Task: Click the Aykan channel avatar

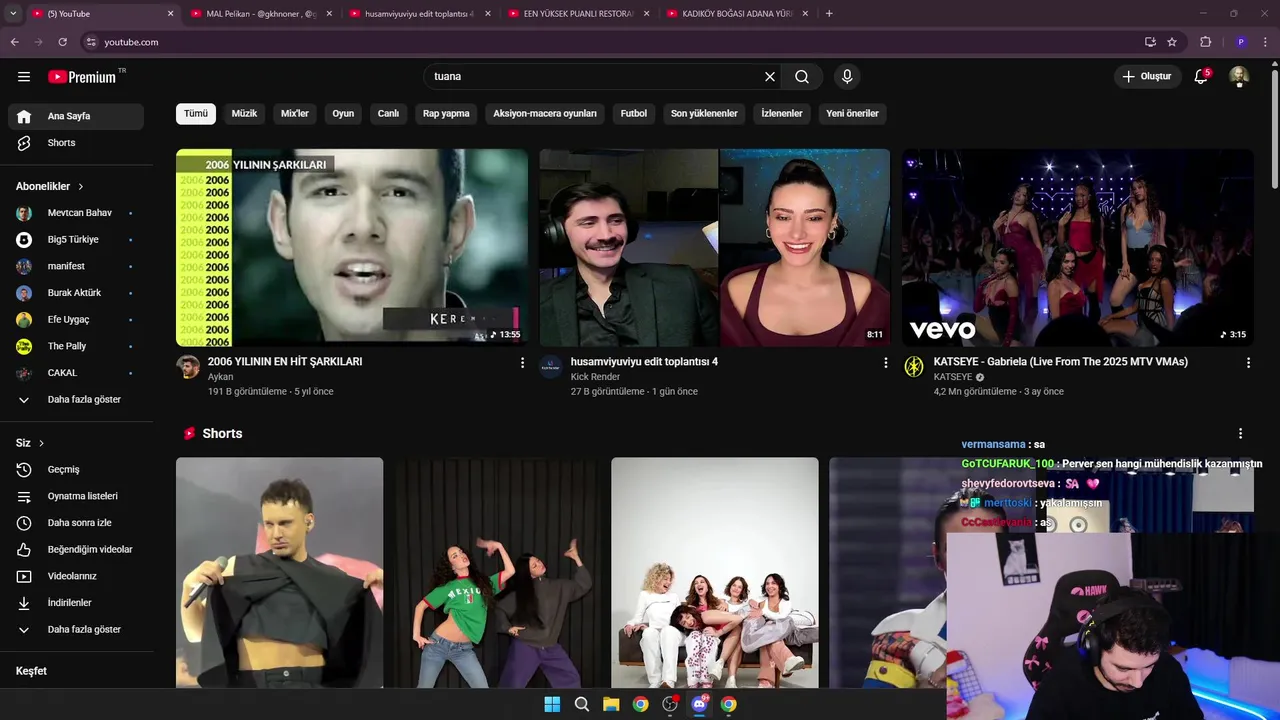Action: (188, 367)
